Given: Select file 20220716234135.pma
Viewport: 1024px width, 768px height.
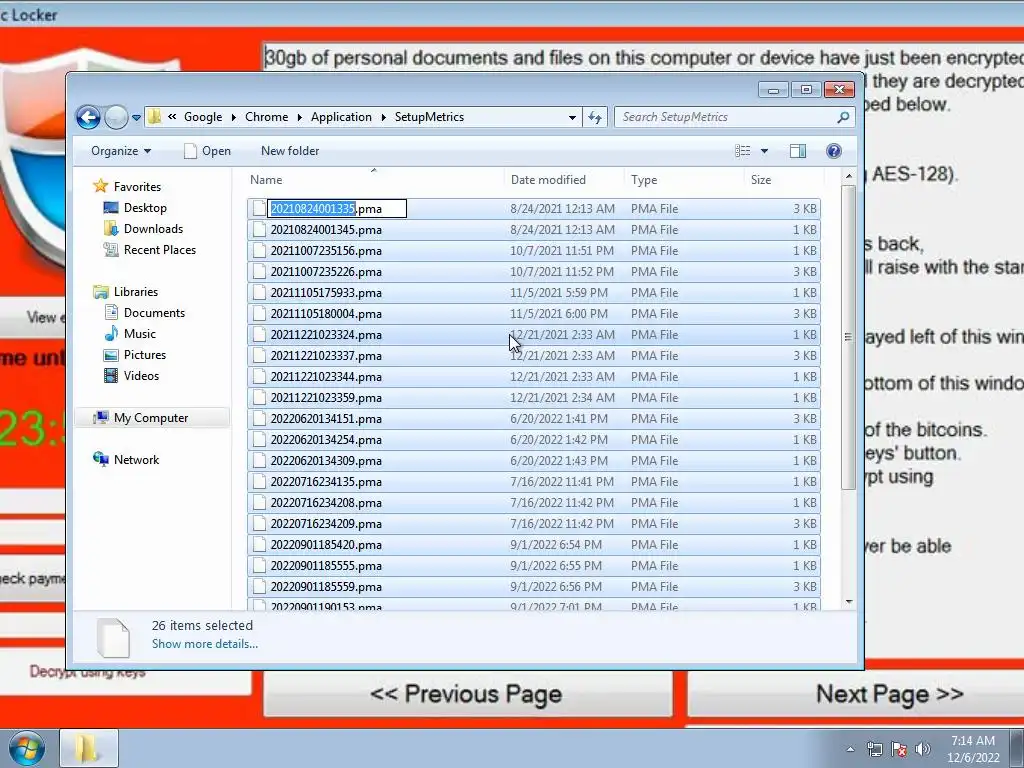Looking at the screenshot, I should (534, 482).
